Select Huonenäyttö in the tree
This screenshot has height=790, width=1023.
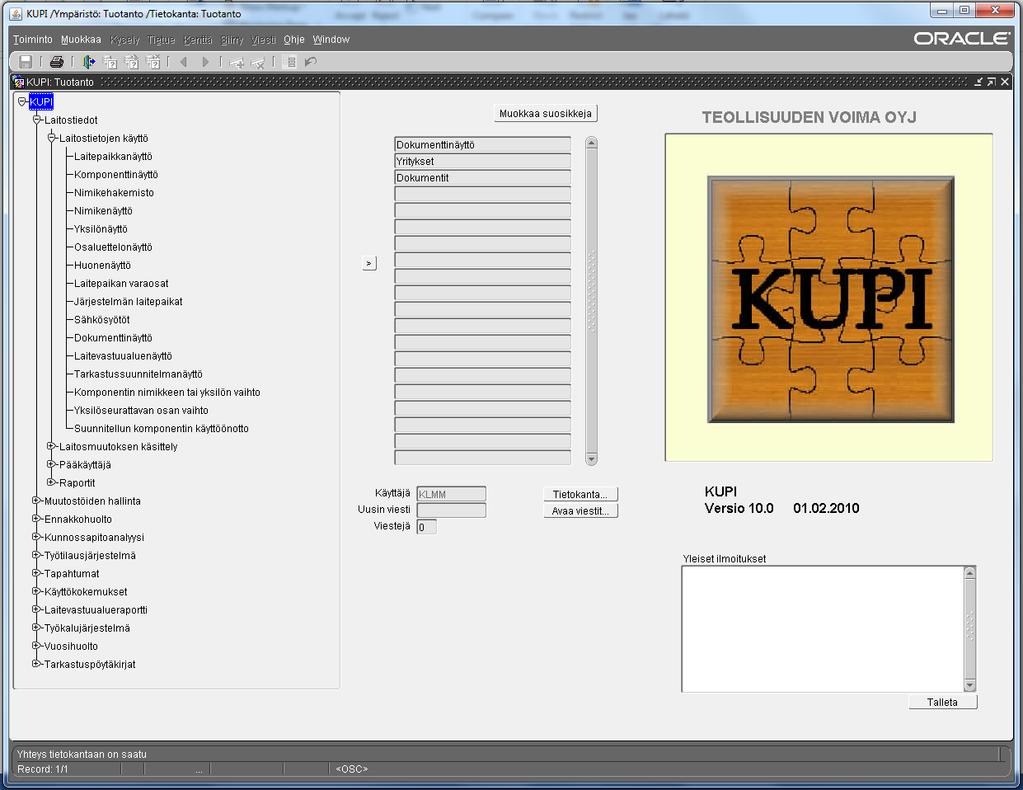pyautogui.click(x=102, y=266)
